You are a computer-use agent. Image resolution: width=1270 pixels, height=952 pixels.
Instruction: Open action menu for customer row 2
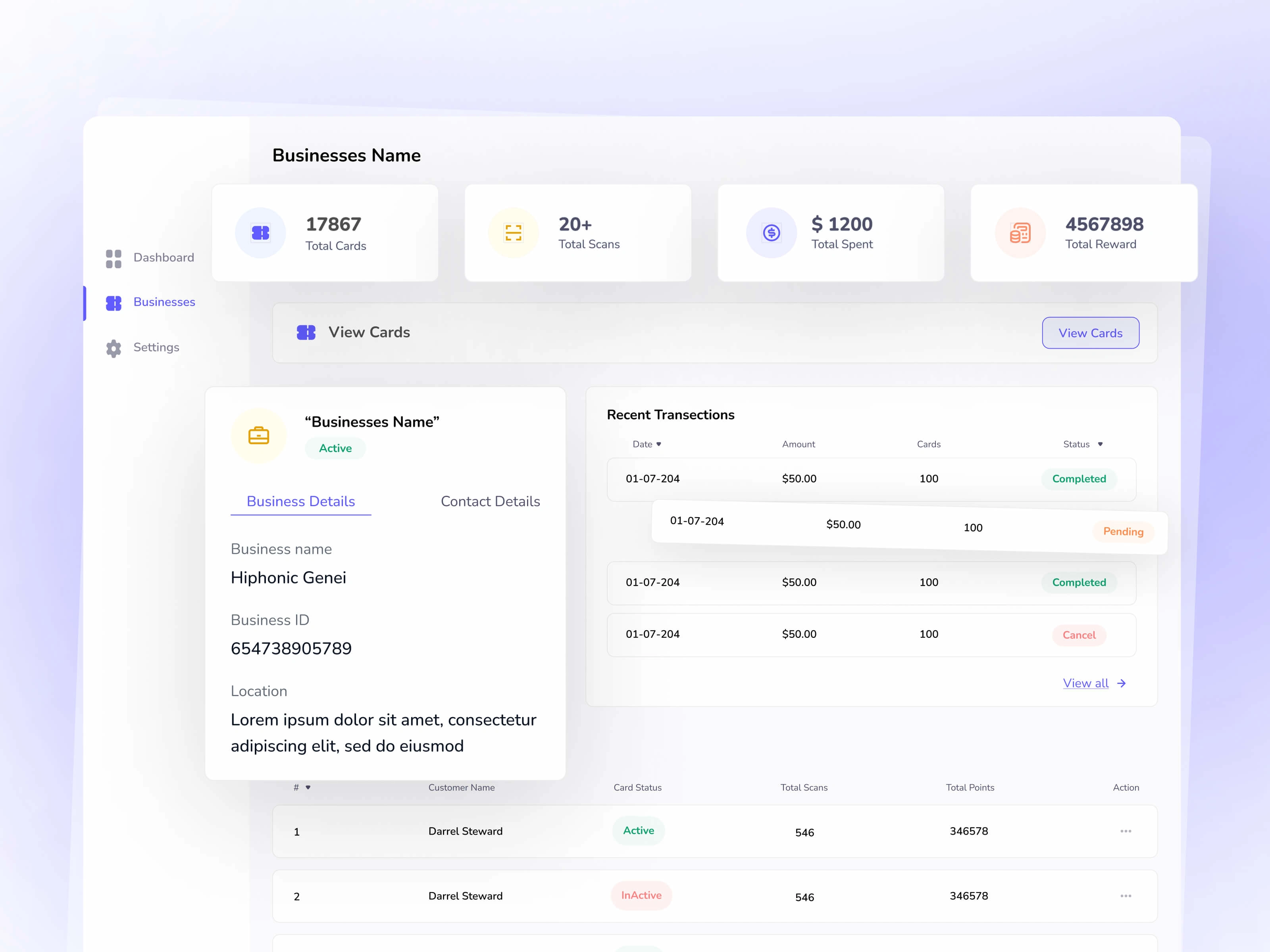pyautogui.click(x=1126, y=896)
